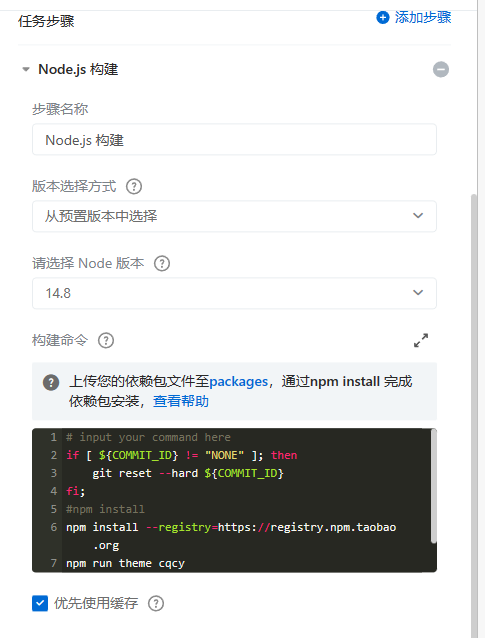Click the 步骤名称 input field
The height and width of the screenshot is (638, 485).
[234, 140]
